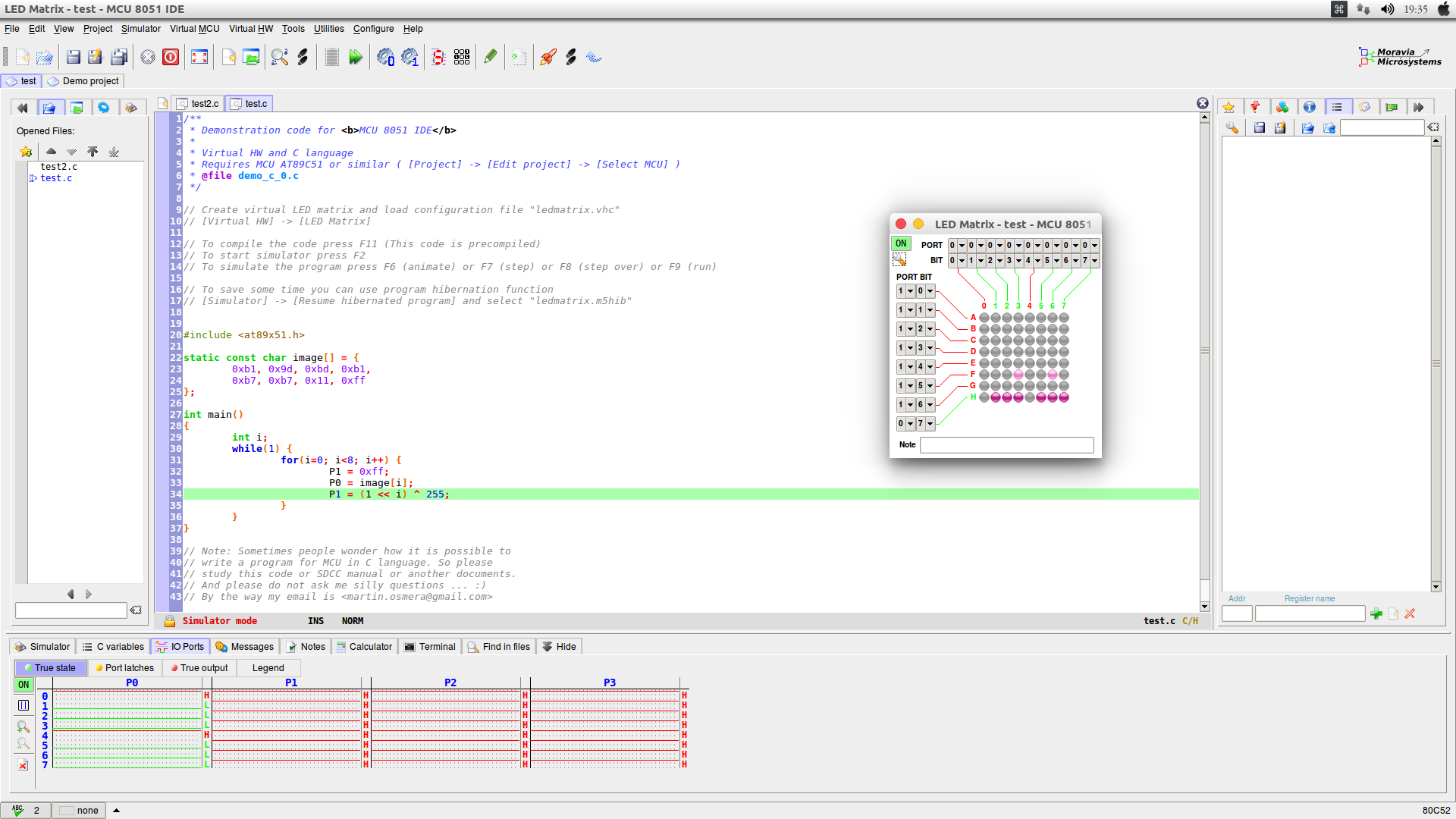Click the magnifier find icon in main toolbar
The height and width of the screenshot is (819, 1456).
[x=279, y=57]
